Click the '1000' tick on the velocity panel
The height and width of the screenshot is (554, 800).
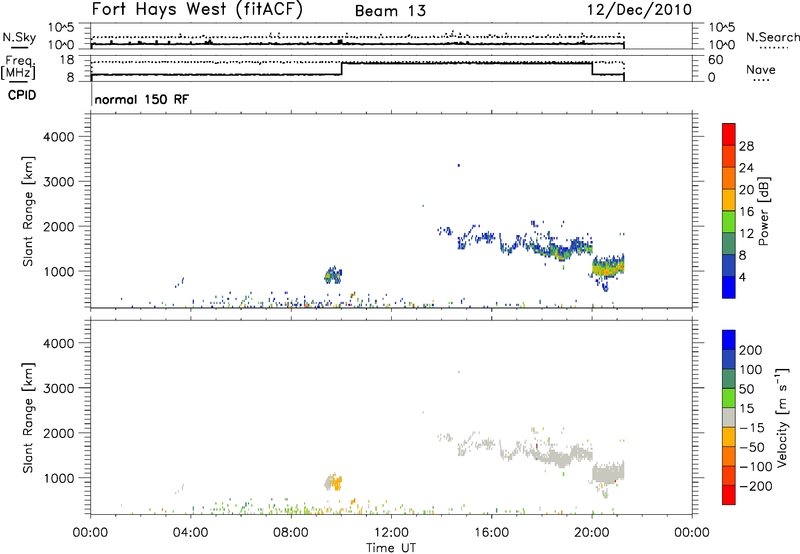pos(59,478)
